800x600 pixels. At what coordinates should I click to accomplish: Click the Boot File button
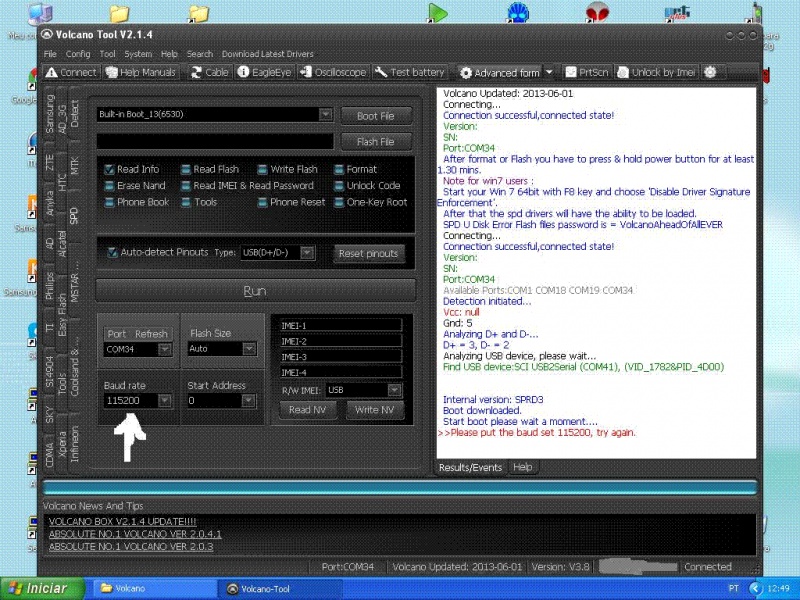point(376,116)
